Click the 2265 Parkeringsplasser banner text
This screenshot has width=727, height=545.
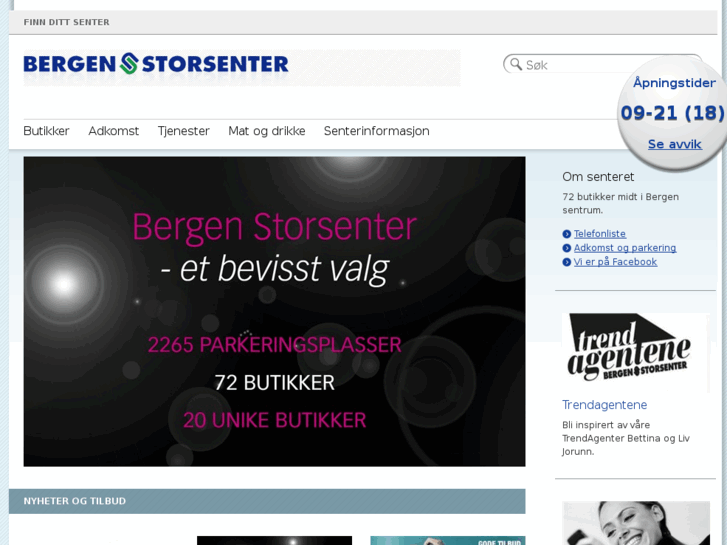coord(274,345)
